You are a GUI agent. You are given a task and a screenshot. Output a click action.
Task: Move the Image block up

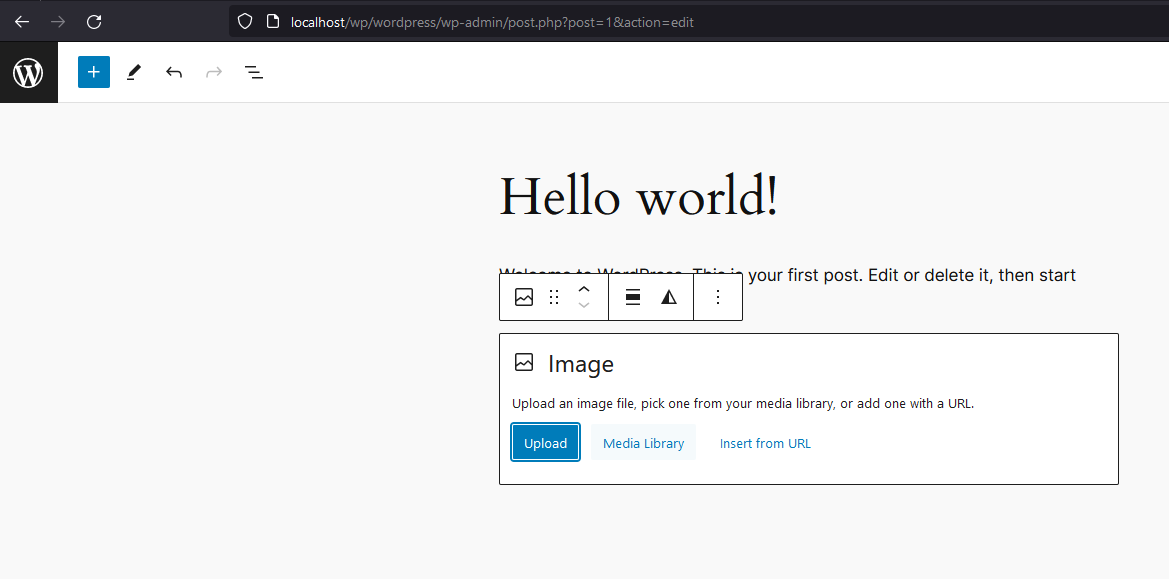pyautogui.click(x=584, y=289)
